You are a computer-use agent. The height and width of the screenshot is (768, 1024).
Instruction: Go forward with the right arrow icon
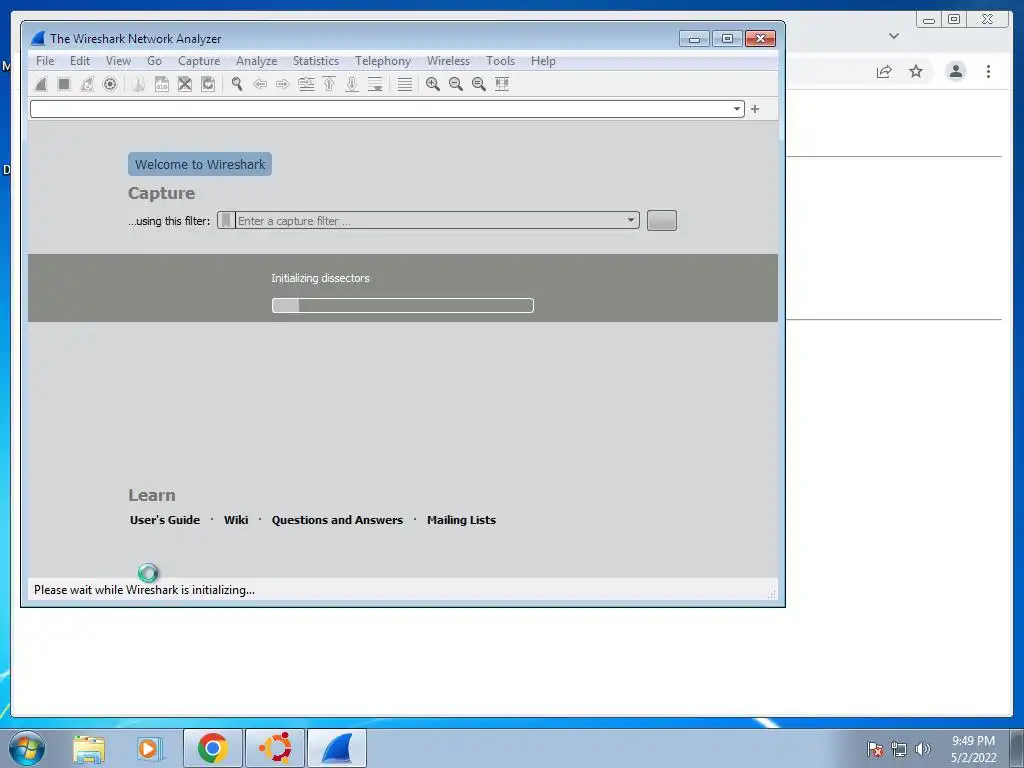click(x=283, y=84)
